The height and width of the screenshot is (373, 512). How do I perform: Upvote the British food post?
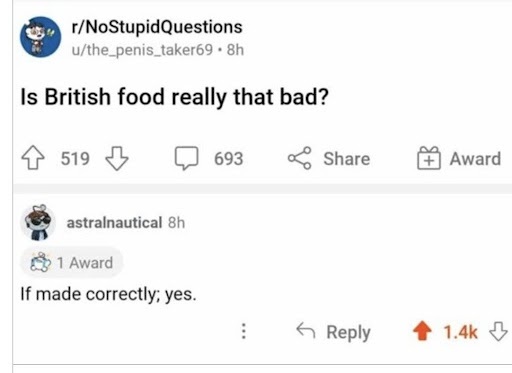point(33,158)
